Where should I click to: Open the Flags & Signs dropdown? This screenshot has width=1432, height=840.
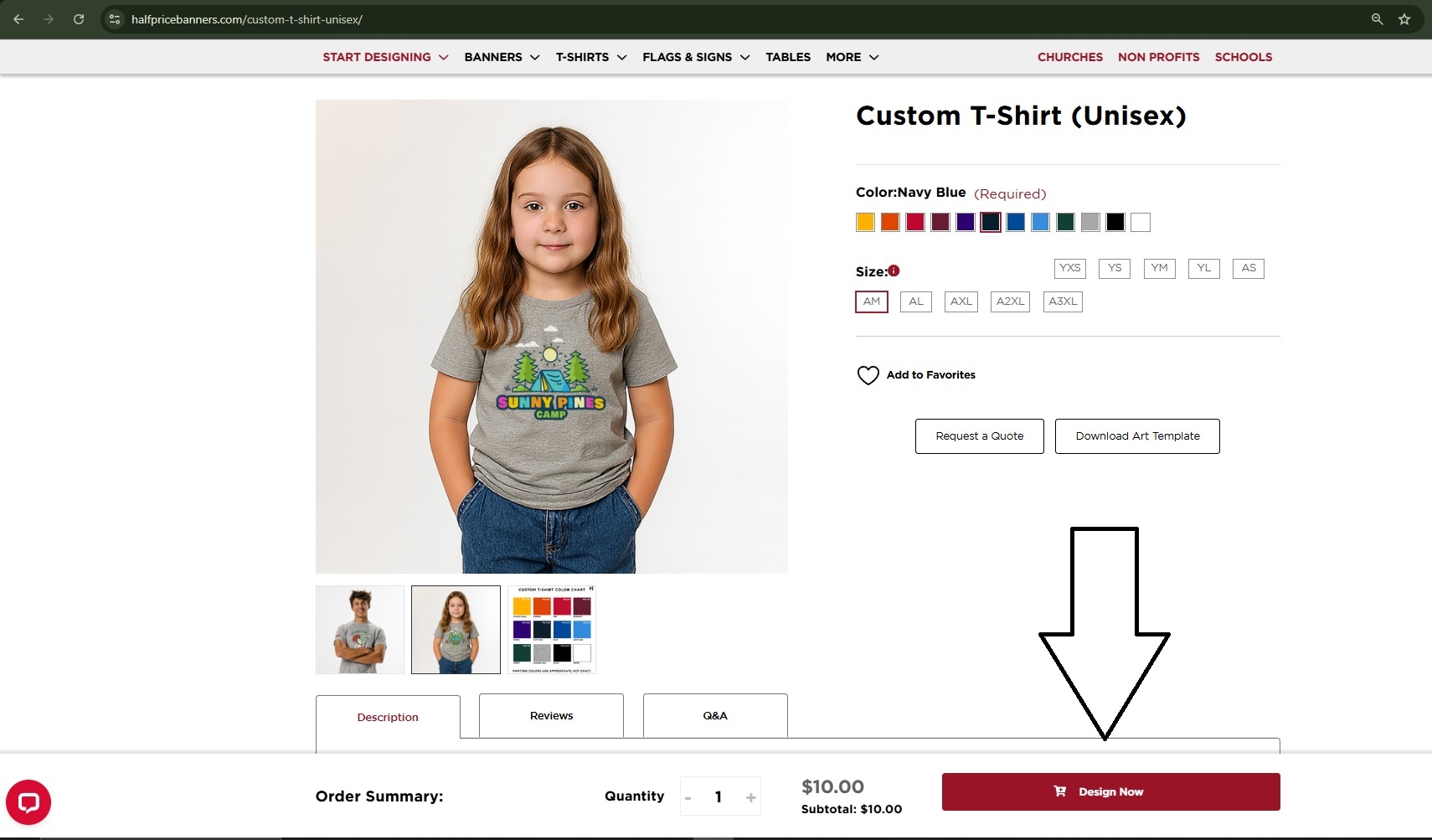(x=695, y=57)
